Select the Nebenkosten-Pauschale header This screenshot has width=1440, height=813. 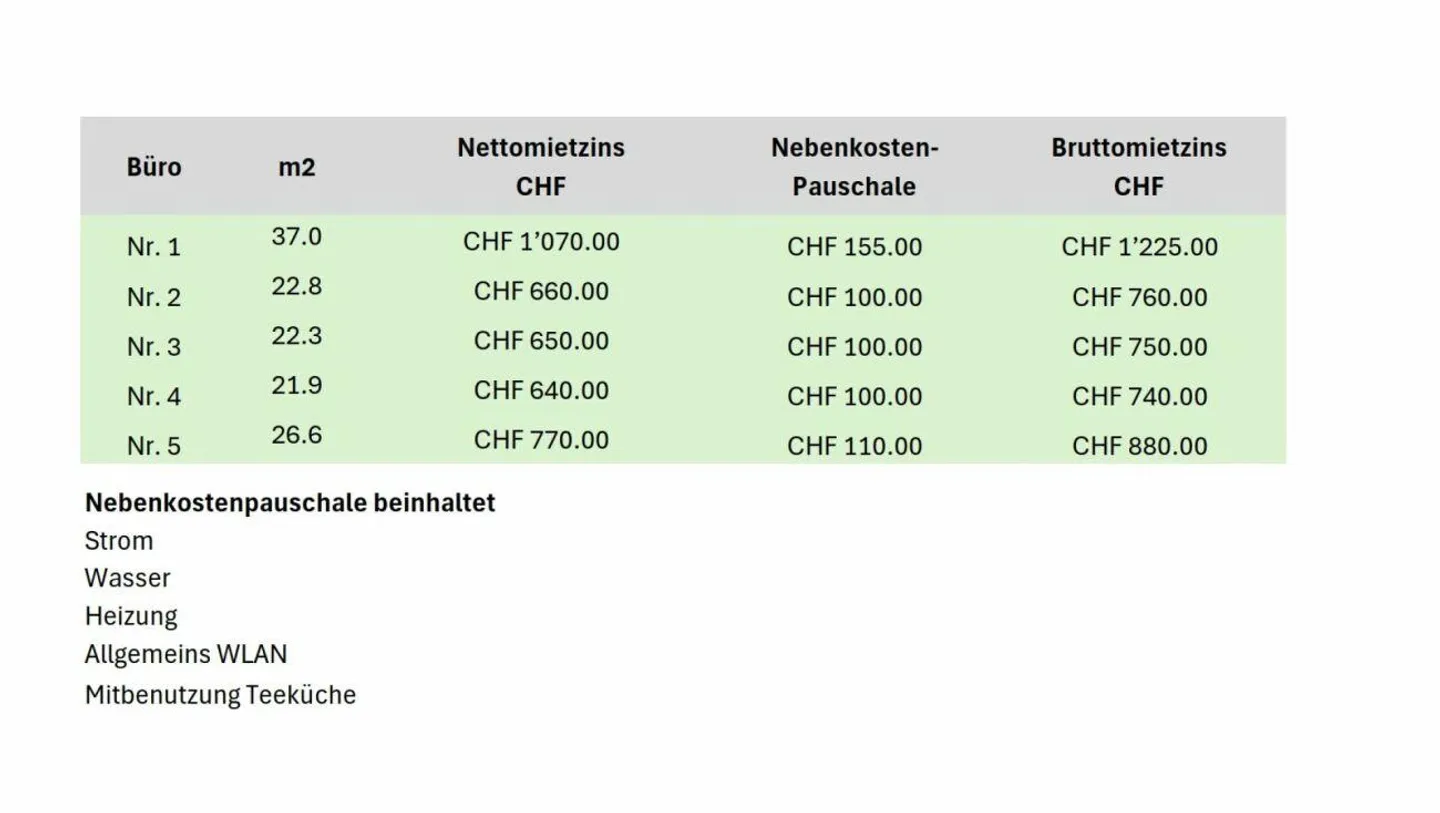click(854, 166)
